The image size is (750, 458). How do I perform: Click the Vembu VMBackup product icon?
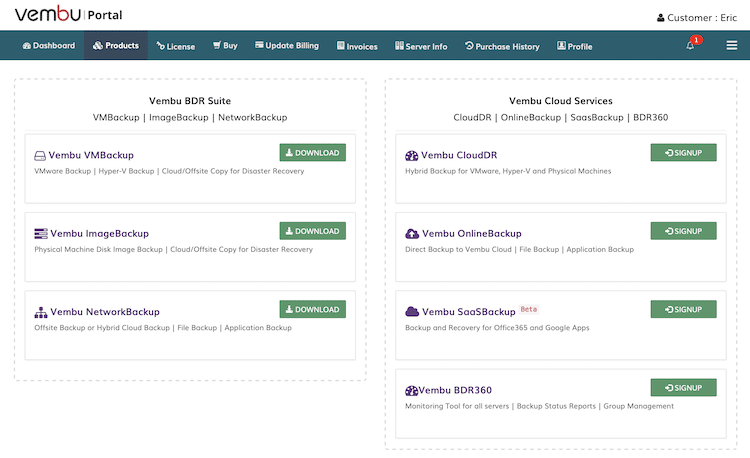click(40, 156)
